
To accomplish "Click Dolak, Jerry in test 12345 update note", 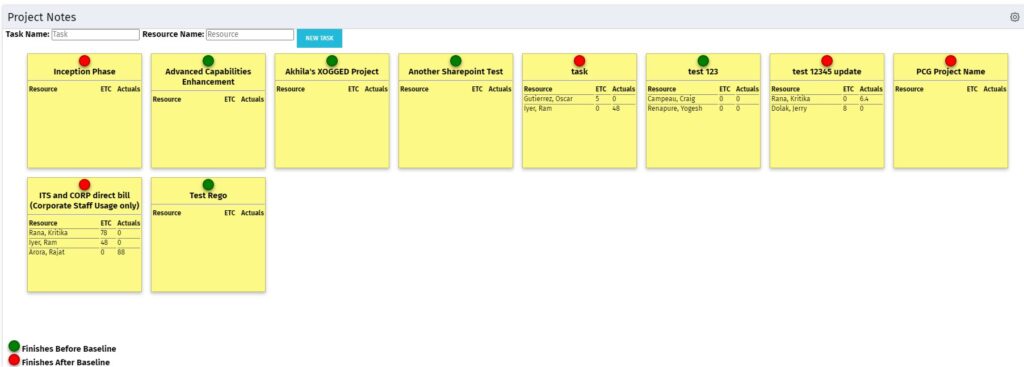I will click(x=789, y=108).
